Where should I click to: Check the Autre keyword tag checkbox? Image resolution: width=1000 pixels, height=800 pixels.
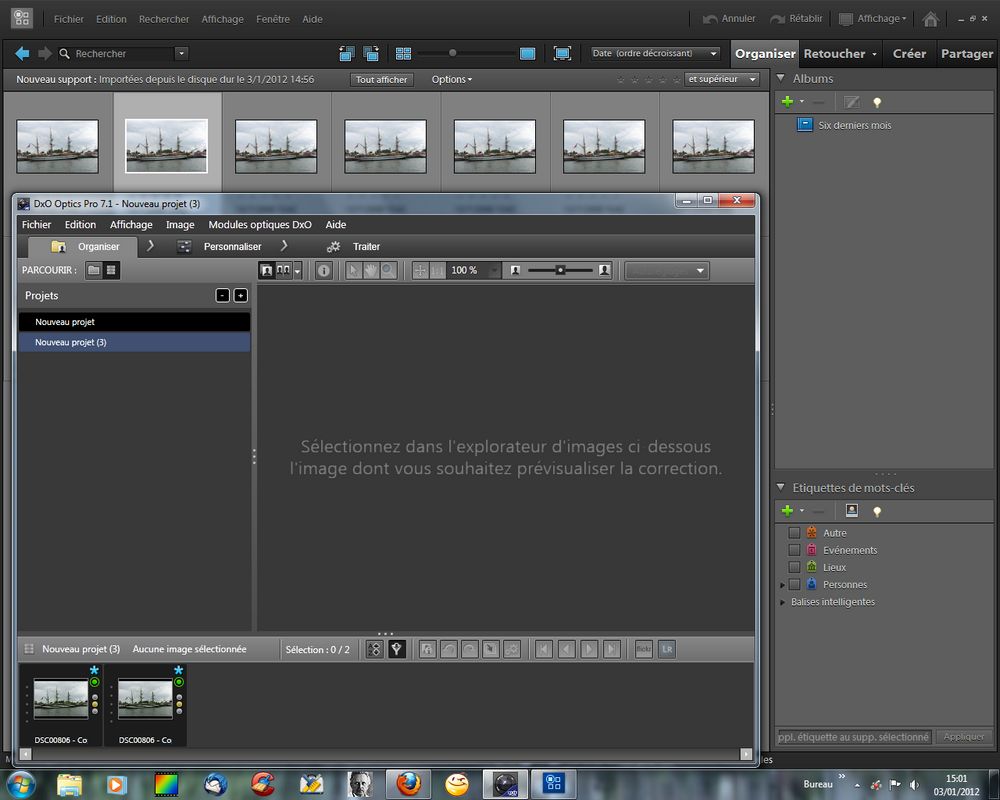794,533
